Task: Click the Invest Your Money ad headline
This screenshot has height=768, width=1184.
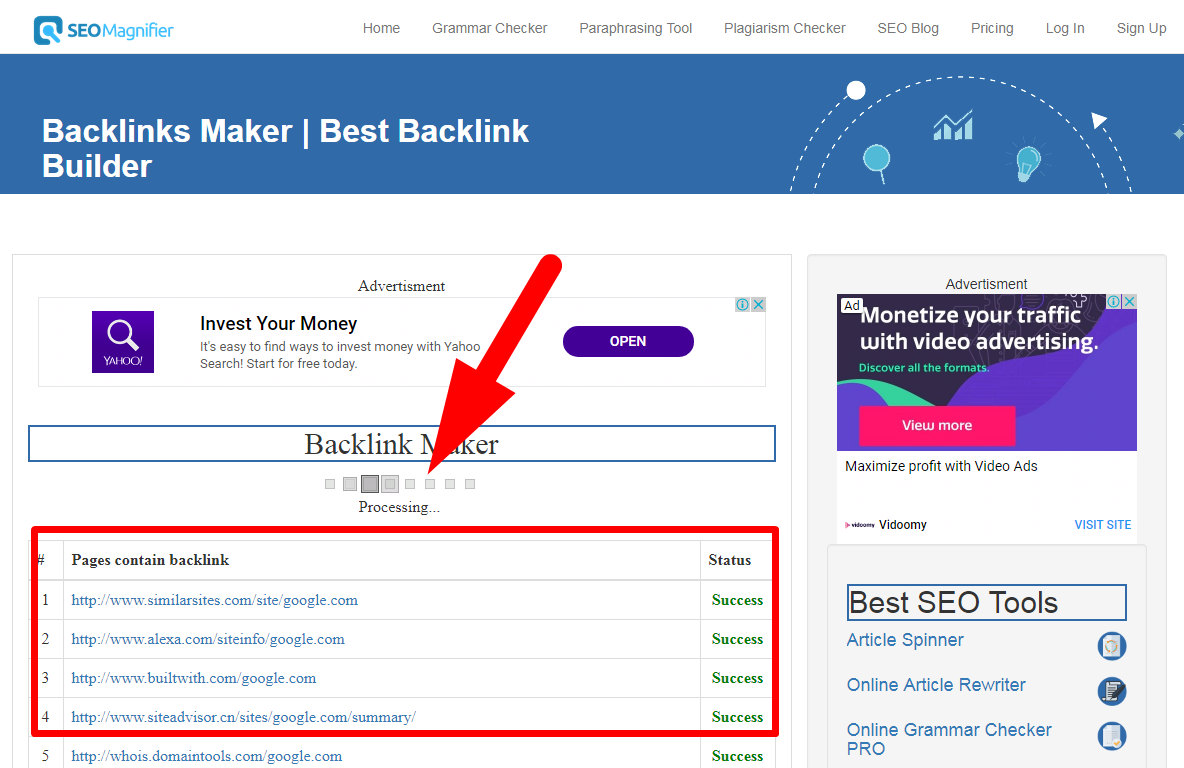Action: point(279,323)
